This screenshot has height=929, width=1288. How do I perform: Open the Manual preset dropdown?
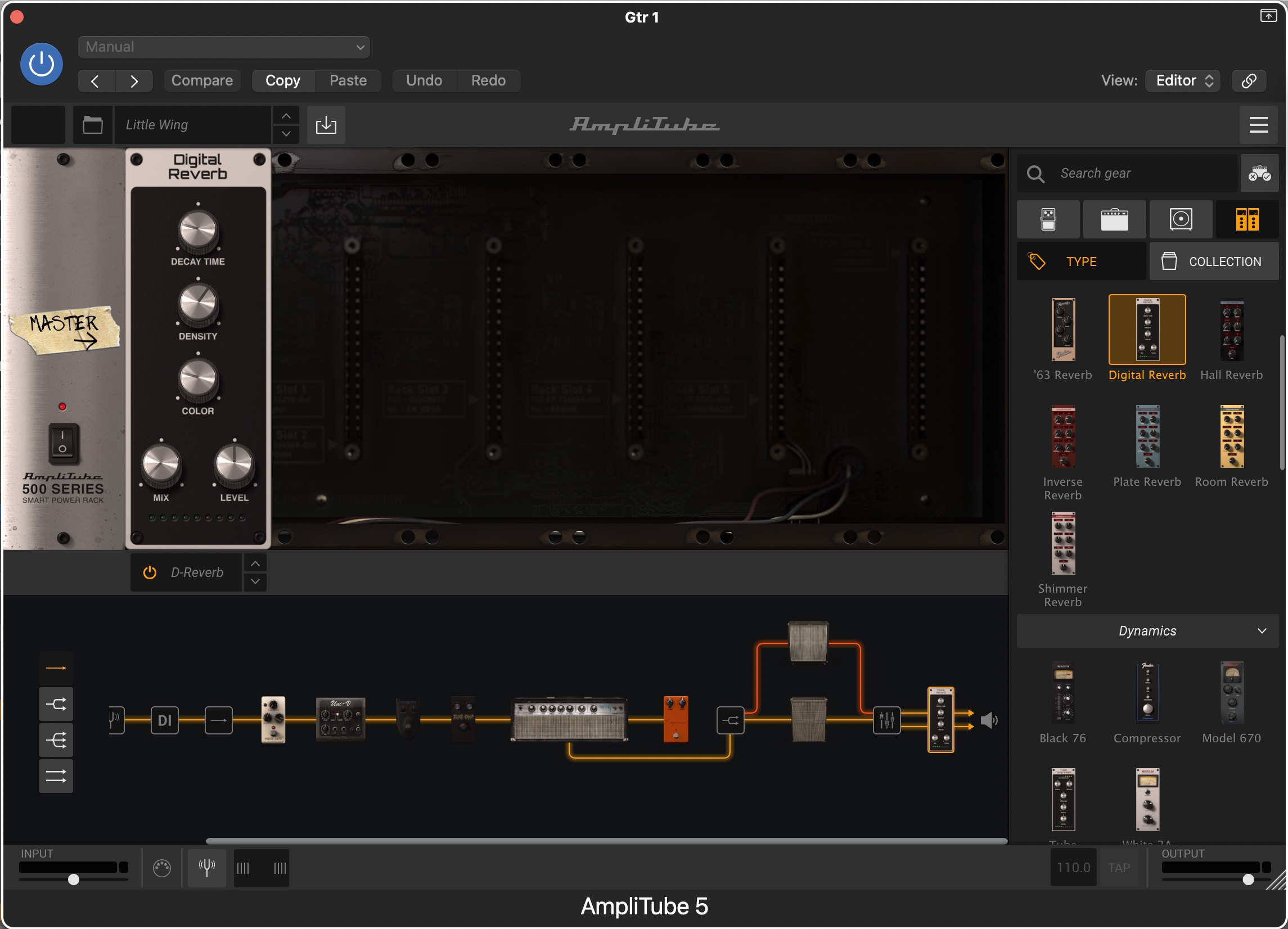224,47
